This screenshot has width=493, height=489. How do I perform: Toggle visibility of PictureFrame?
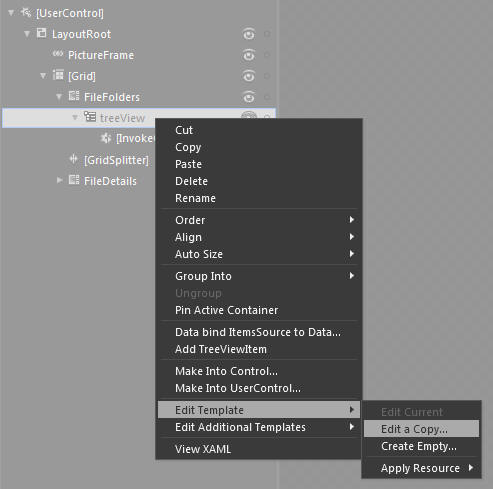pyautogui.click(x=249, y=55)
